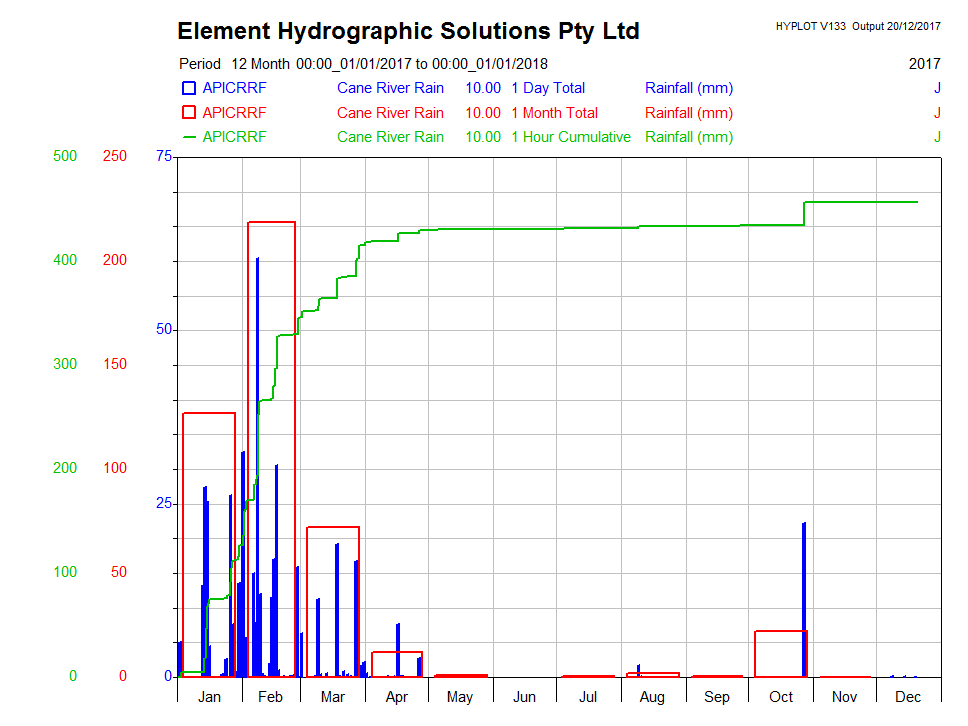Click the red January monthly total box
The width and height of the screenshot is (968, 726).
point(209,413)
